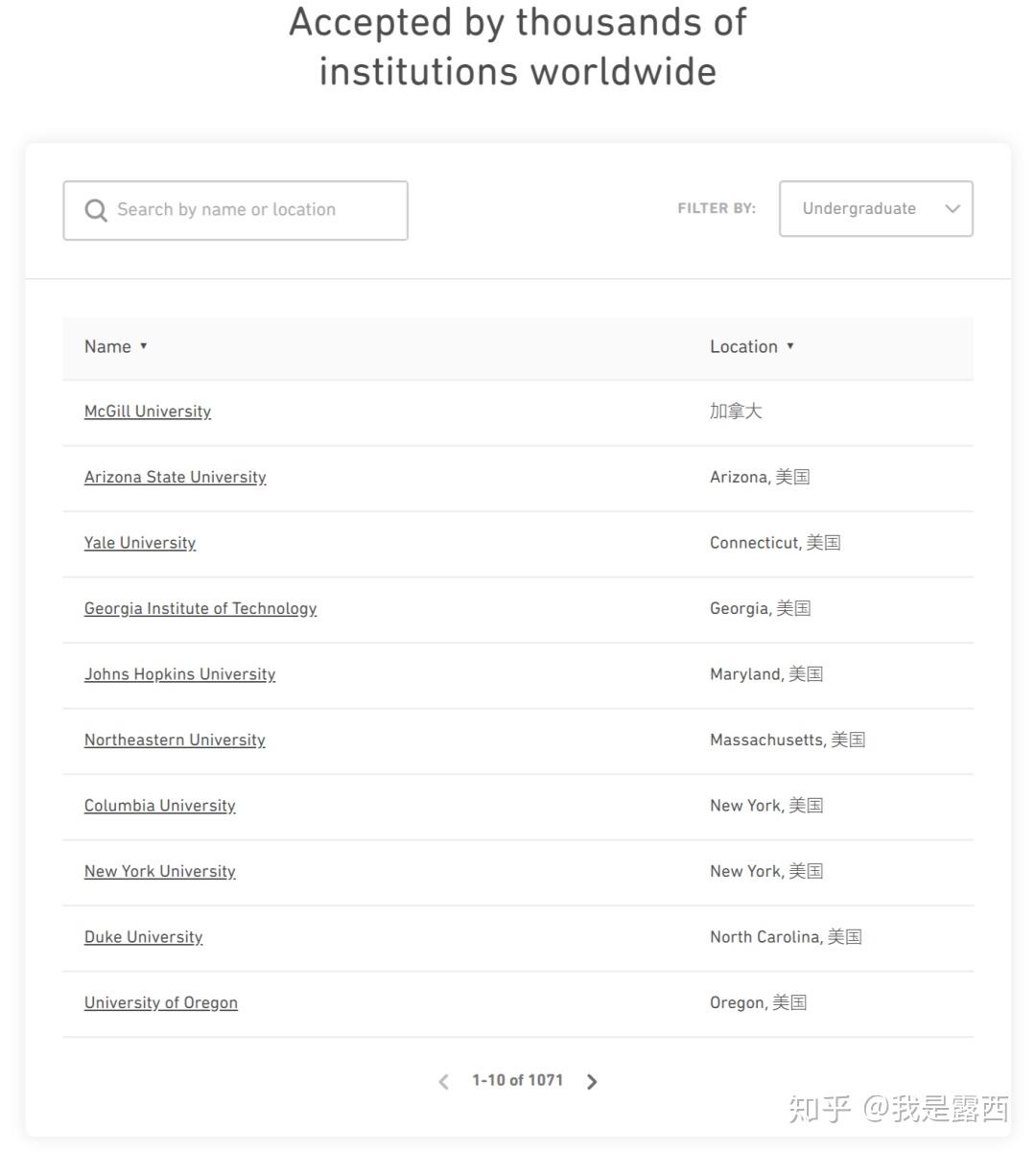This screenshot has width=1036, height=1152.
Task: Go to previous page arrow
Action: (443, 1081)
